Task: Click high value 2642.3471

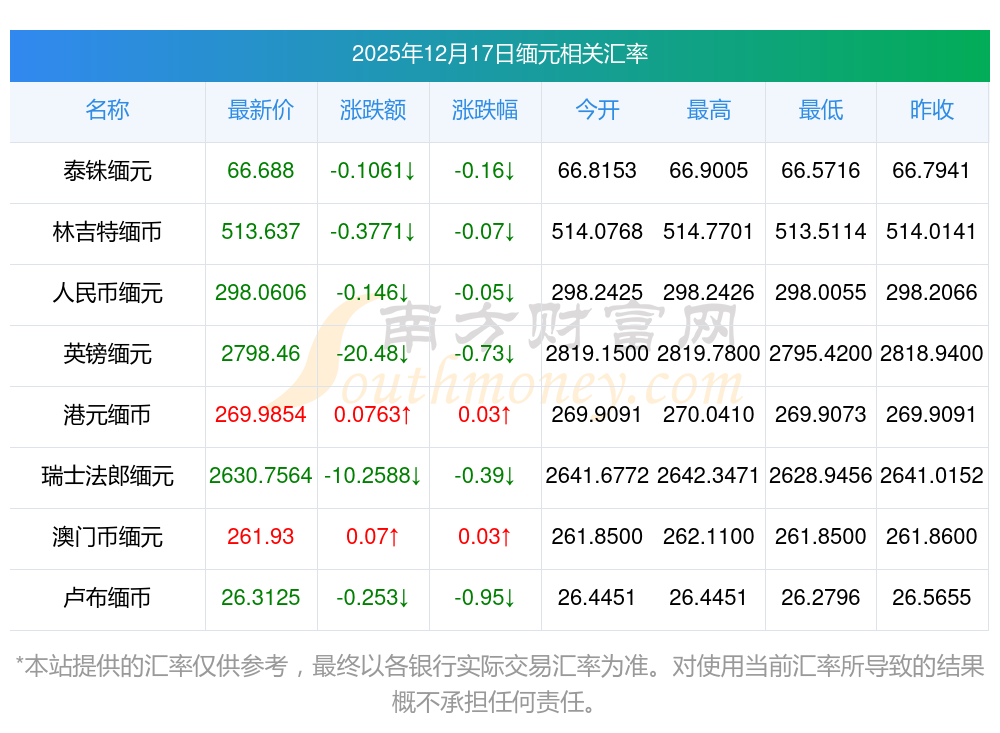Action: click(x=709, y=475)
